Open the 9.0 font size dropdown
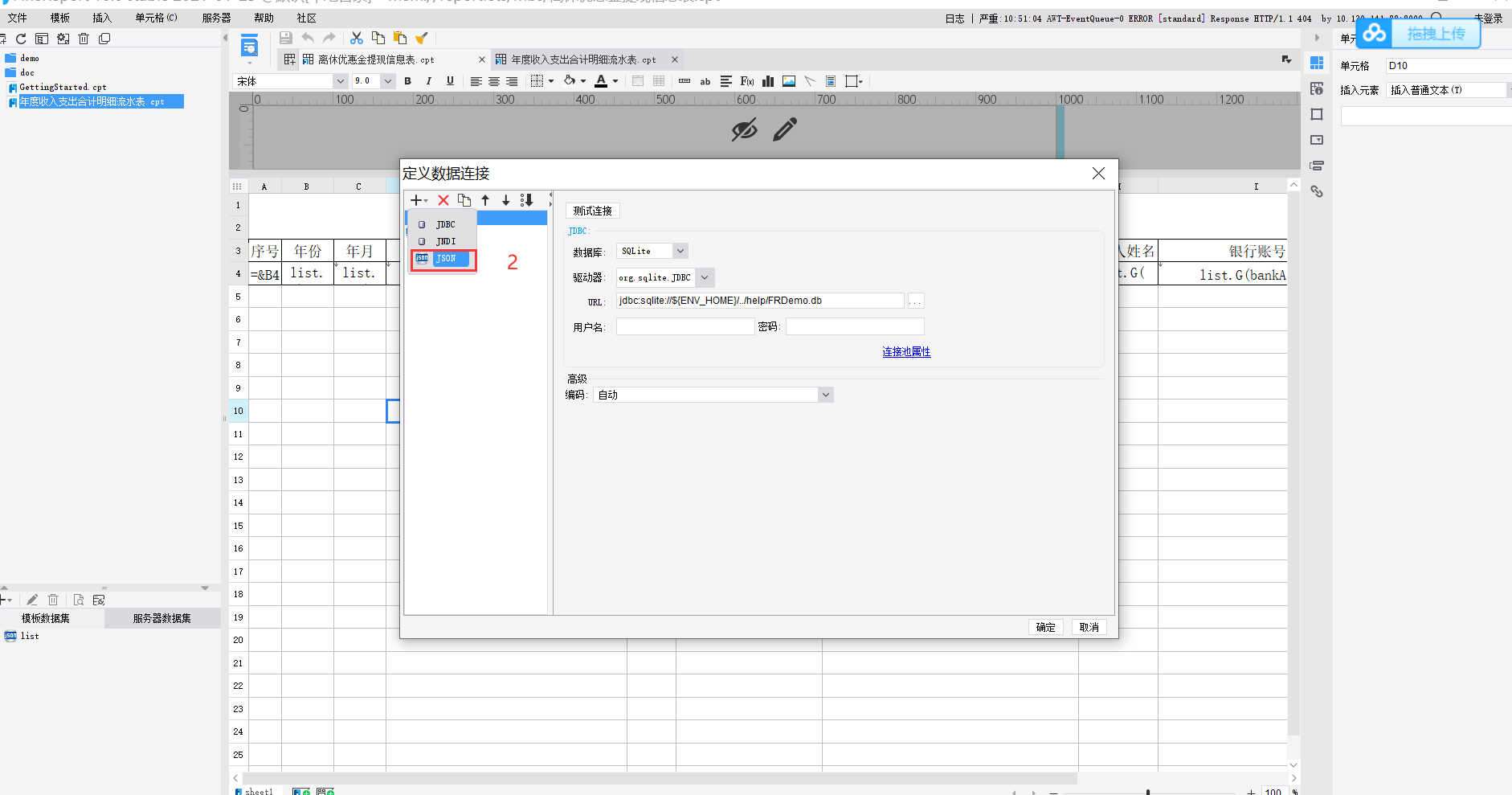 click(388, 81)
